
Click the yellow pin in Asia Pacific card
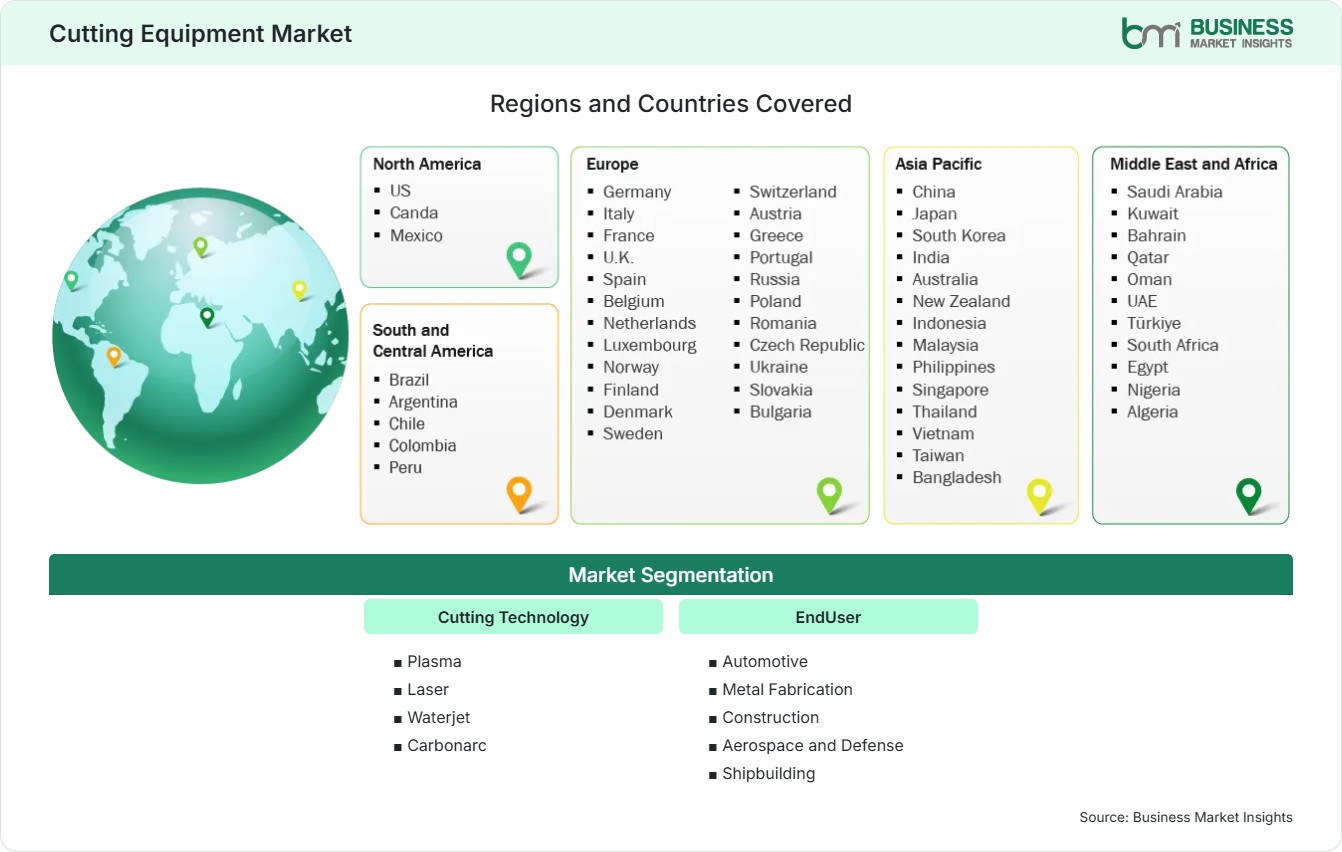pyautogui.click(x=1040, y=496)
